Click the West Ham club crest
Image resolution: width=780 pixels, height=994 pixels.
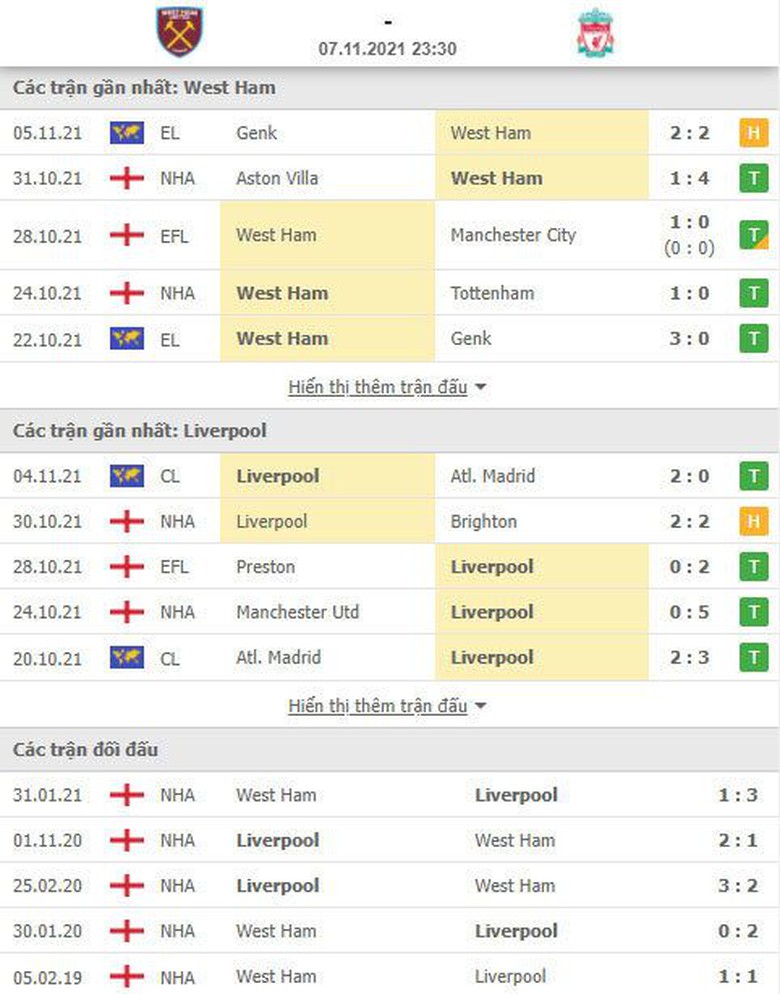tap(179, 32)
